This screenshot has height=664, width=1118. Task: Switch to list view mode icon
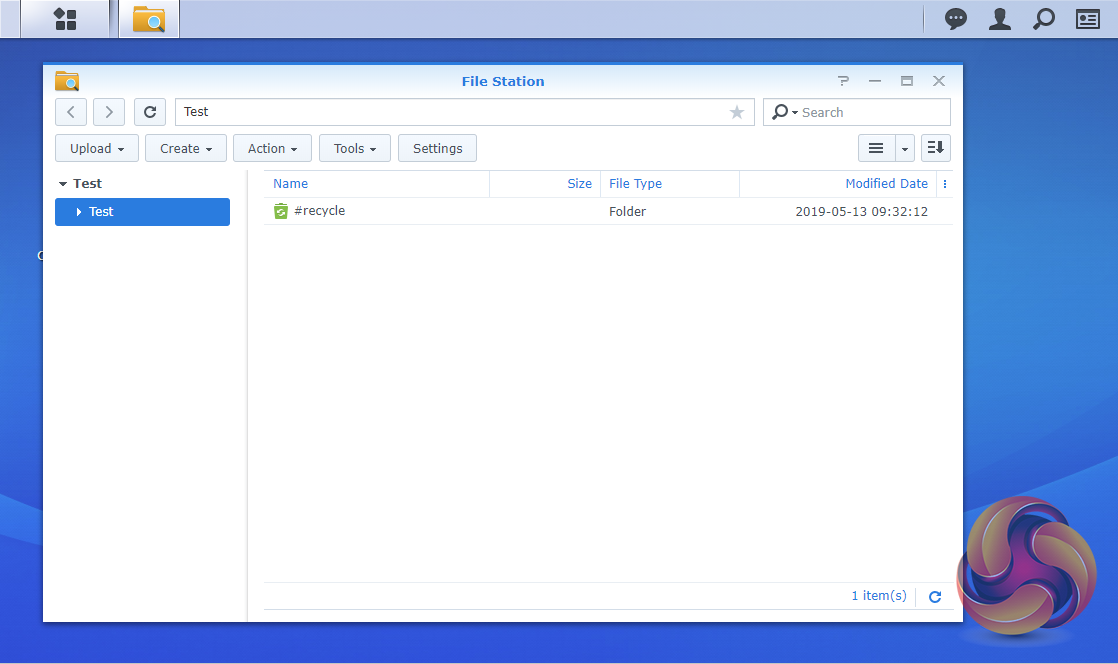click(876, 148)
